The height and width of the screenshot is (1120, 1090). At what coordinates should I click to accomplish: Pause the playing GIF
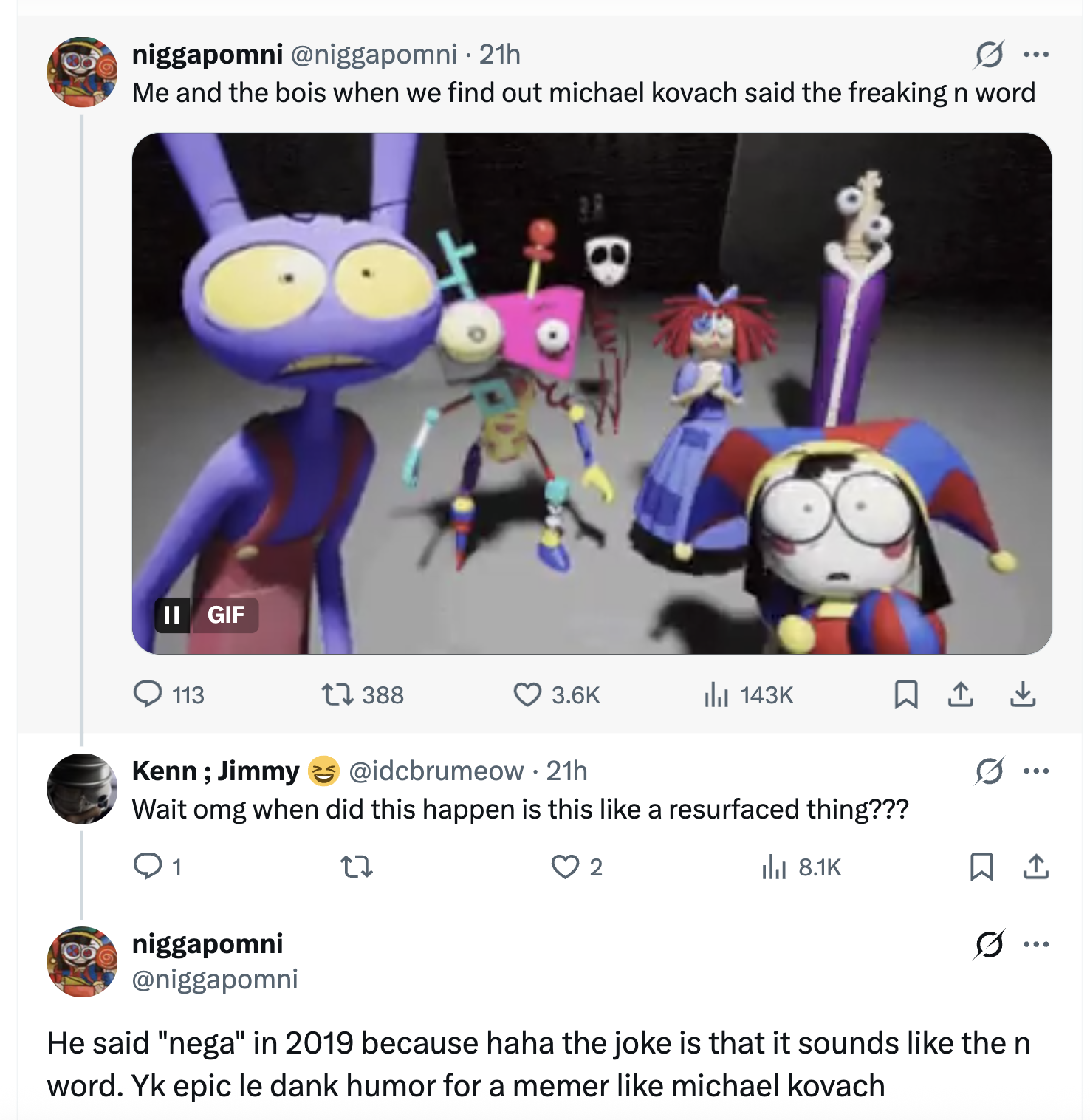(x=172, y=615)
